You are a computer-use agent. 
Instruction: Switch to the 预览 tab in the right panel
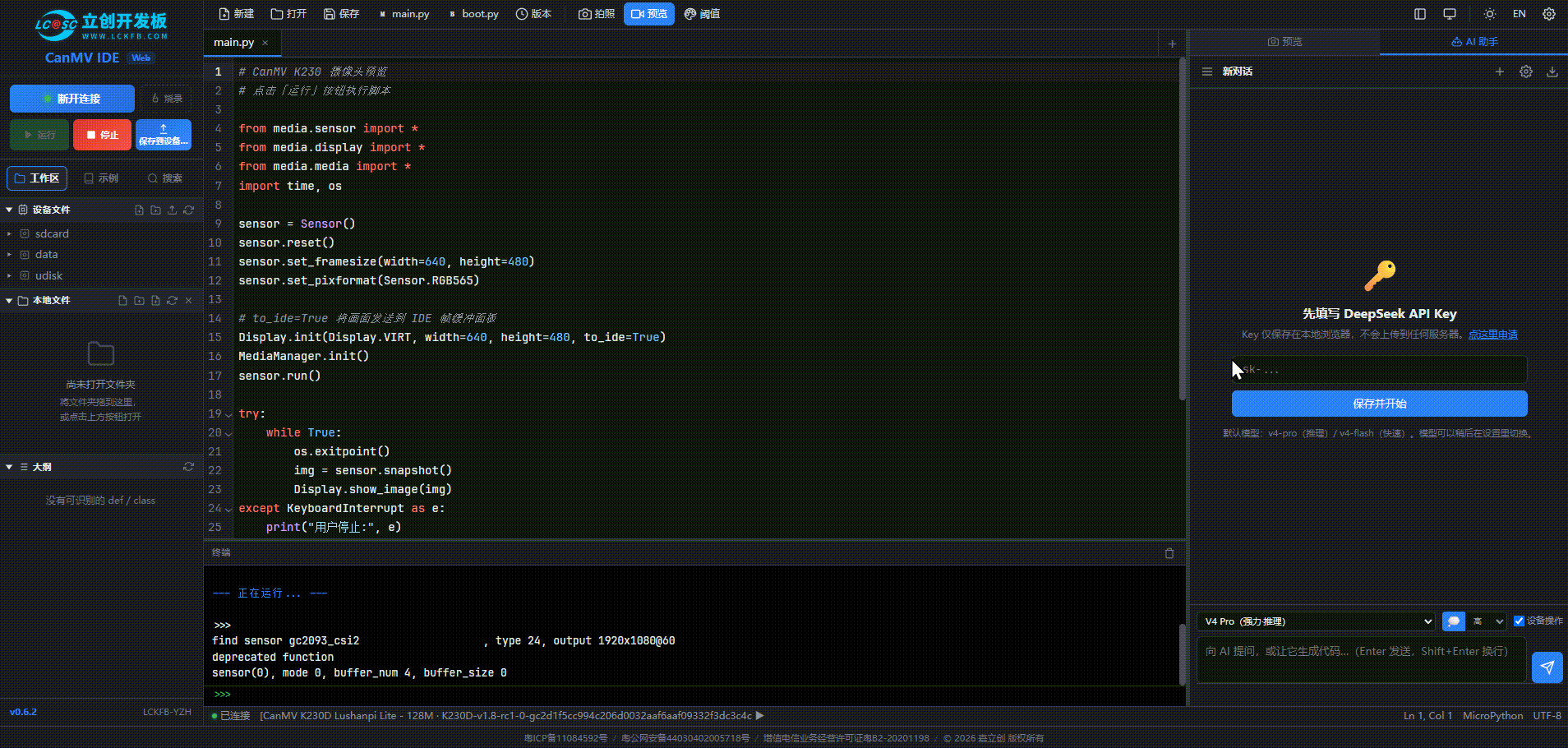click(1284, 42)
